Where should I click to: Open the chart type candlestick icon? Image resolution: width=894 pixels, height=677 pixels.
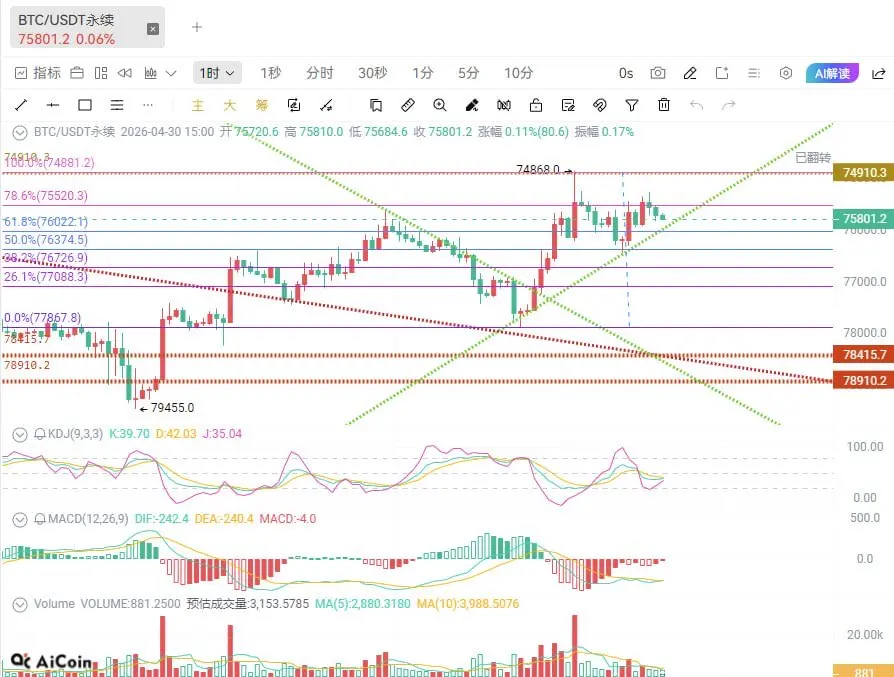tap(151, 73)
